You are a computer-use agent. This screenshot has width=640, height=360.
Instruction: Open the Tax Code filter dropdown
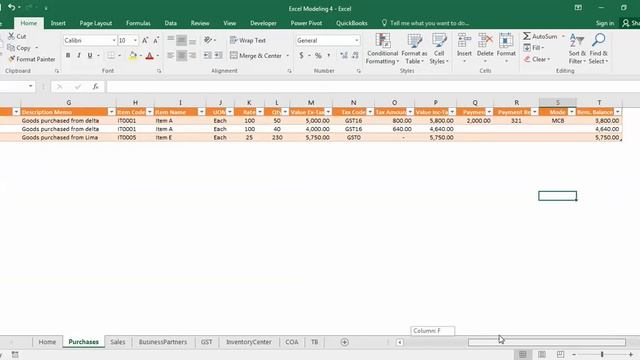370,112
